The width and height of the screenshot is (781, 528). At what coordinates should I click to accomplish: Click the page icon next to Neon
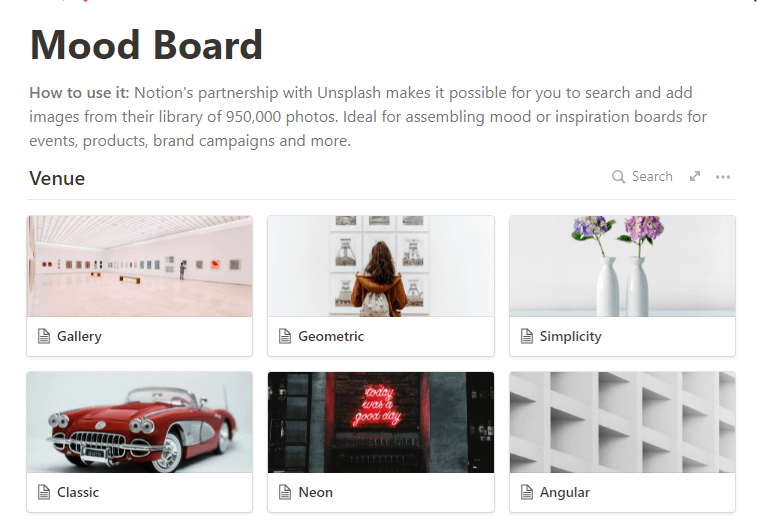coord(285,492)
